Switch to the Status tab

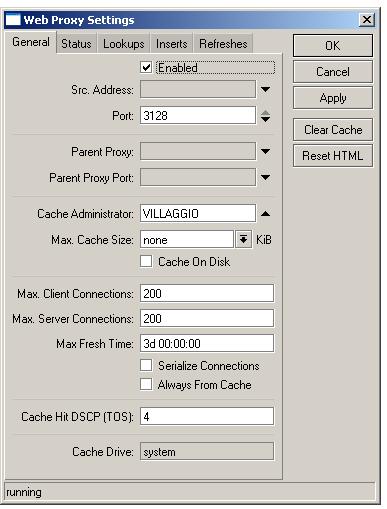point(76,44)
